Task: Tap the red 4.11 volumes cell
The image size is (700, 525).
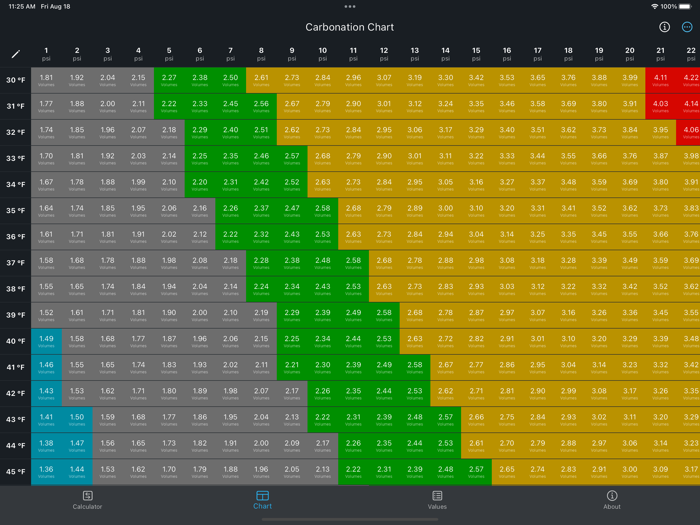Action: coord(661,80)
